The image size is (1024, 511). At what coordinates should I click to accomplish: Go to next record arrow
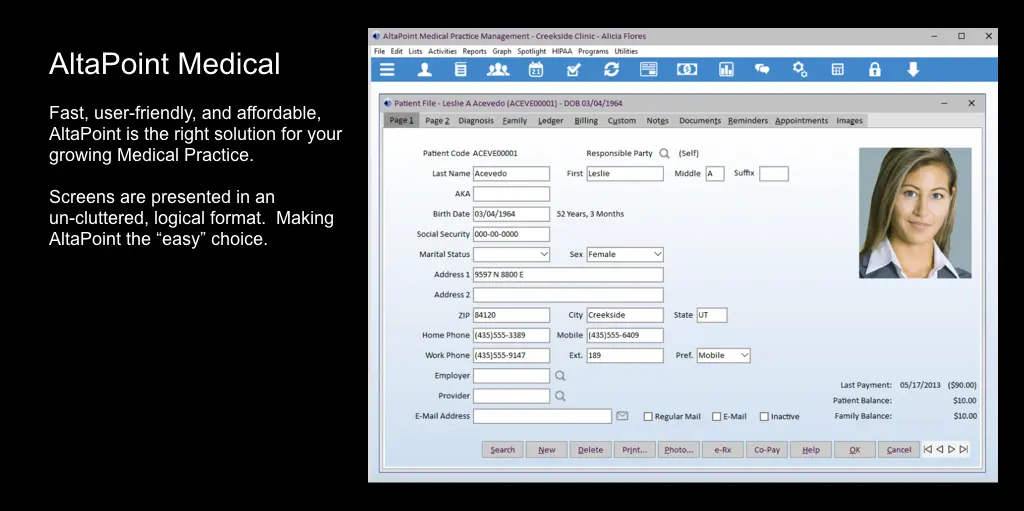point(952,450)
